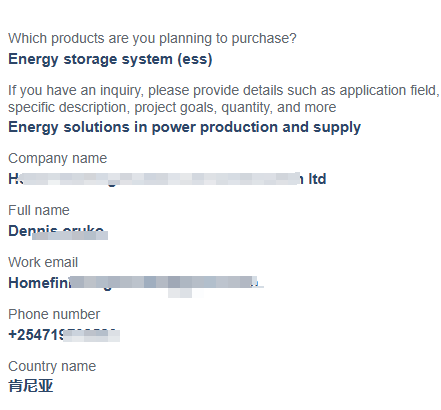Select the country value 肯尼亚
This screenshot has width=441, height=410.
click(x=31, y=386)
